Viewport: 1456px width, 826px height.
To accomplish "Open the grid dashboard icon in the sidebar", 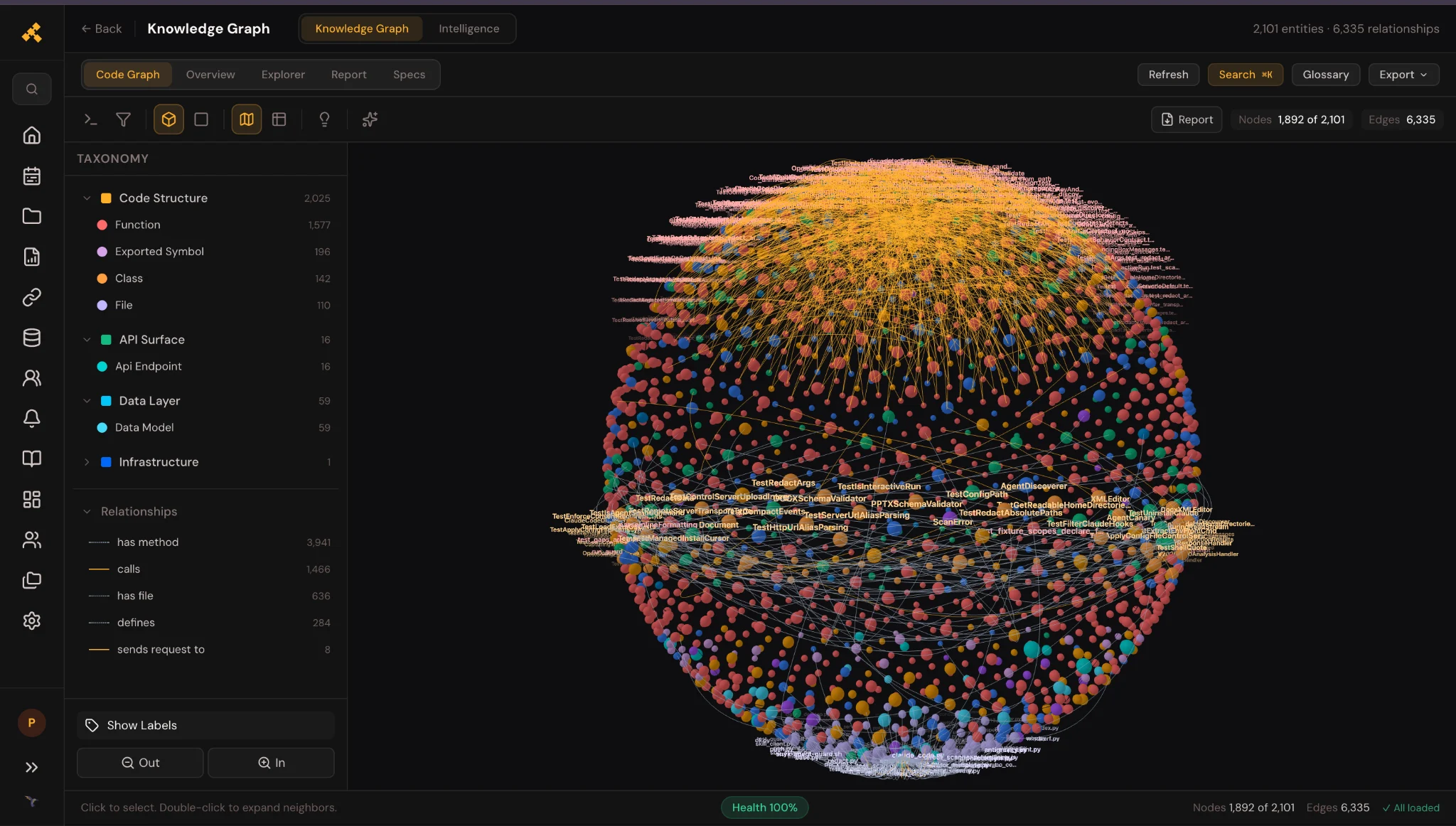I will point(32,499).
